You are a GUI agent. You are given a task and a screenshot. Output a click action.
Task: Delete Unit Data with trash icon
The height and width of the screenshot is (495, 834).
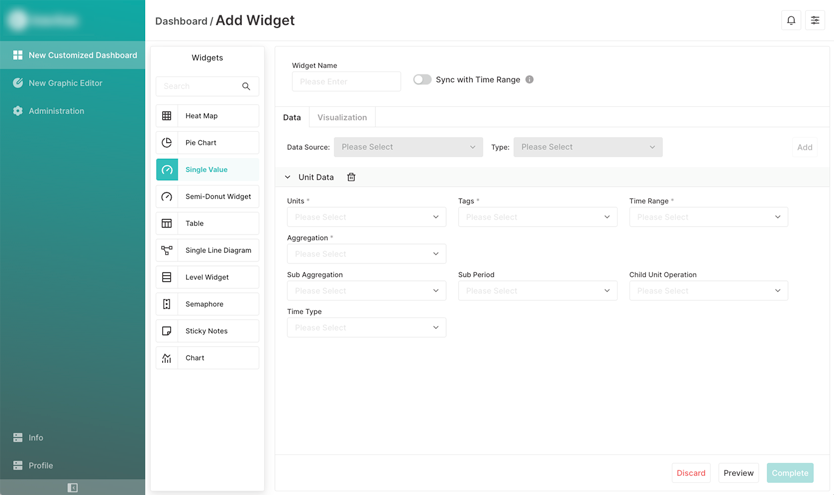click(x=351, y=177)
